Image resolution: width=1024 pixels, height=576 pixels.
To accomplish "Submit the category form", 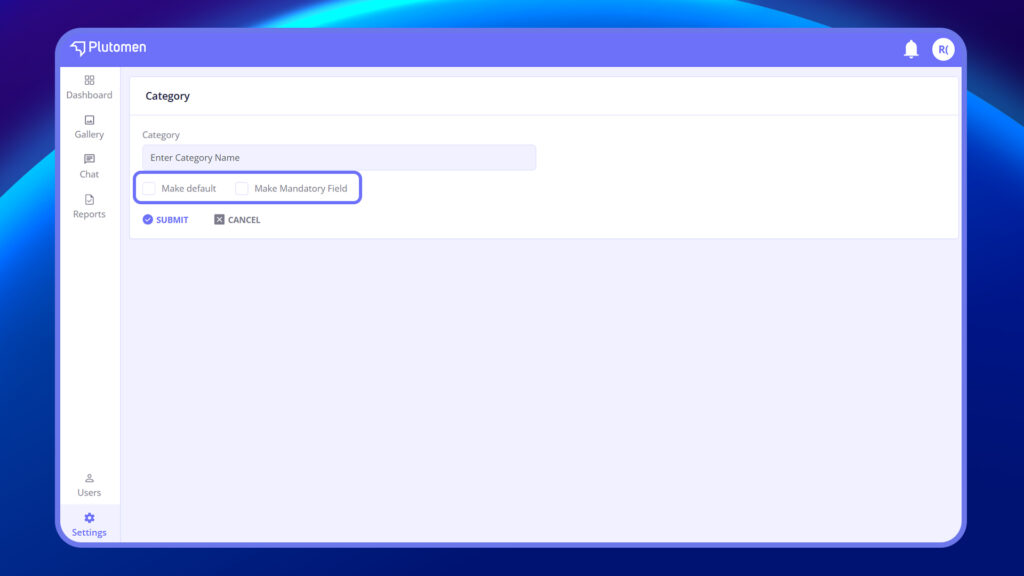I will click(x=165, y=219).
